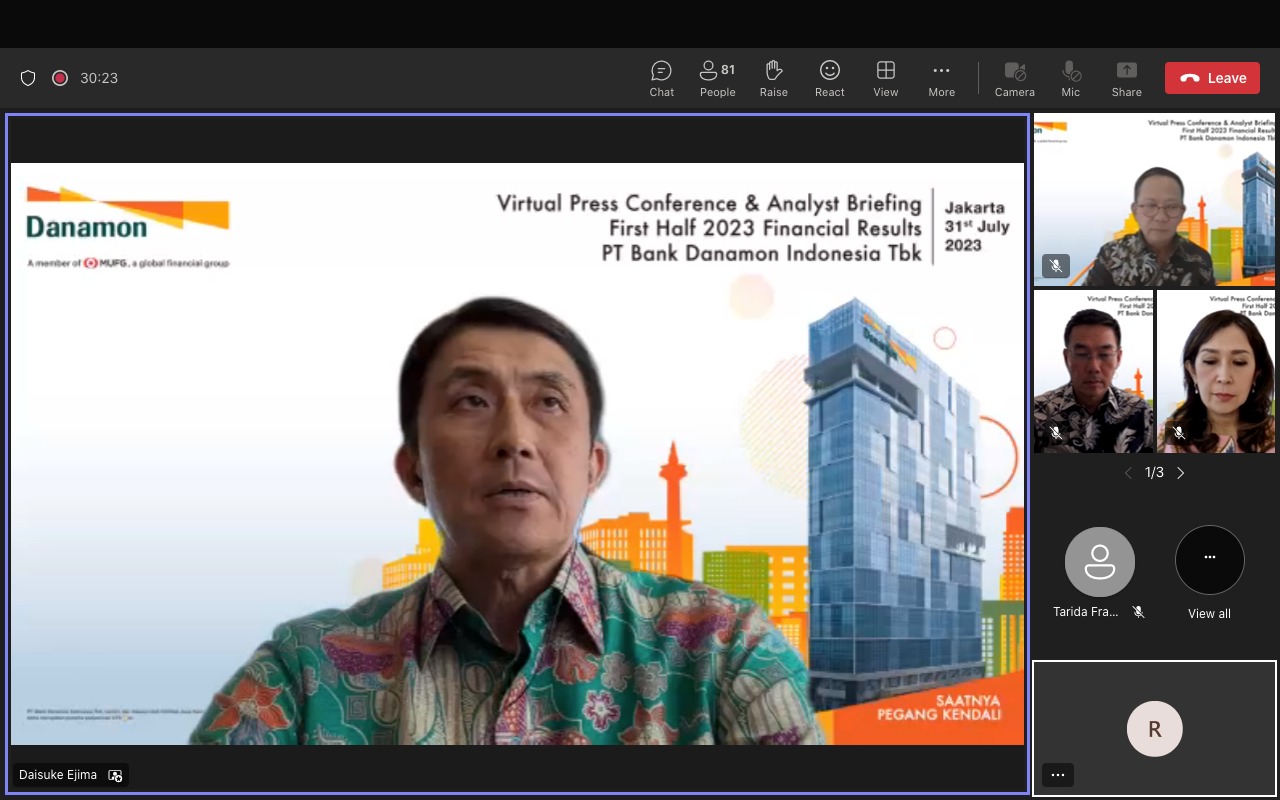The image size is (1280, 800).
Task: Select the top participant video with glasses
Action: 1155,200
